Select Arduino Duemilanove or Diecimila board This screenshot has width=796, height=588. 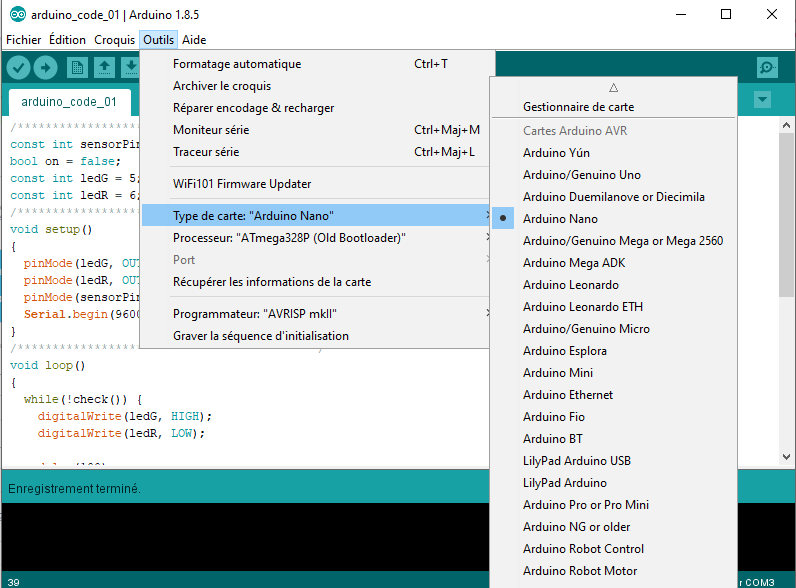613,197
